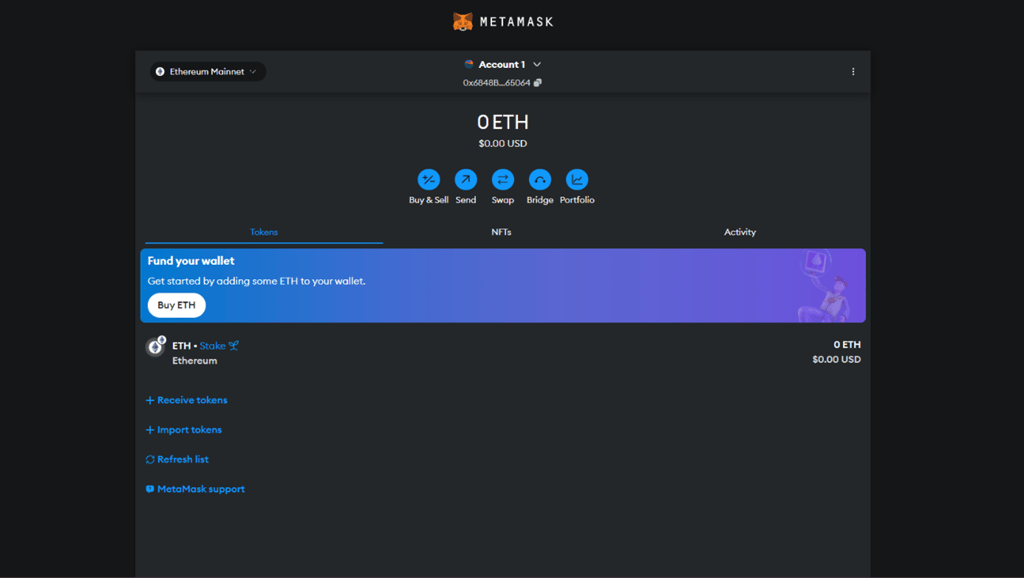Switch to the Tokens tab
This screenshot has width=1024, height=578.
tap(264, 233)
